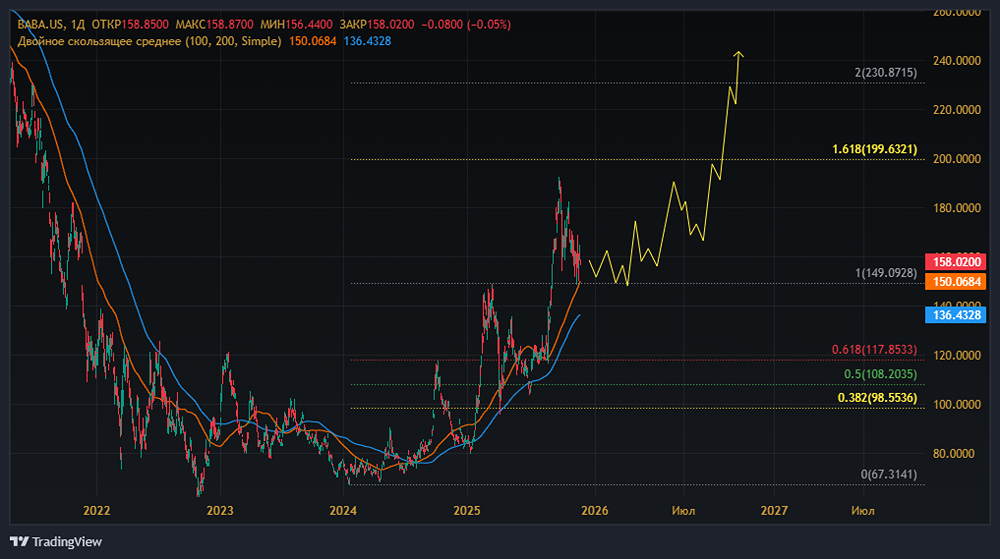Click the orange MA value 150.0684 in legend
The height and width of the screenshot is (559, 1000).
312,41
